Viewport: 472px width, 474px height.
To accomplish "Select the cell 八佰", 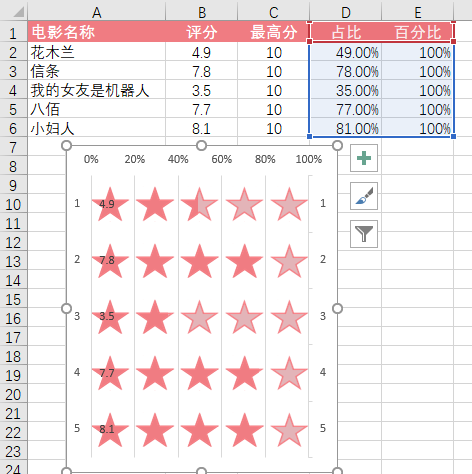I will tap(97, 109).
